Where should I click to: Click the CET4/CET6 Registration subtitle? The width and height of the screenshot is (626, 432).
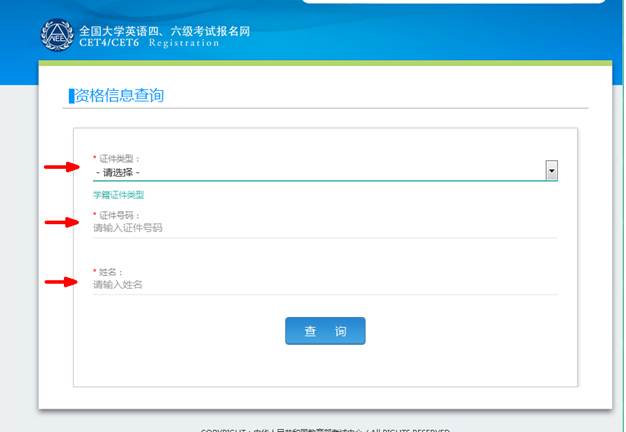[149, 43]
